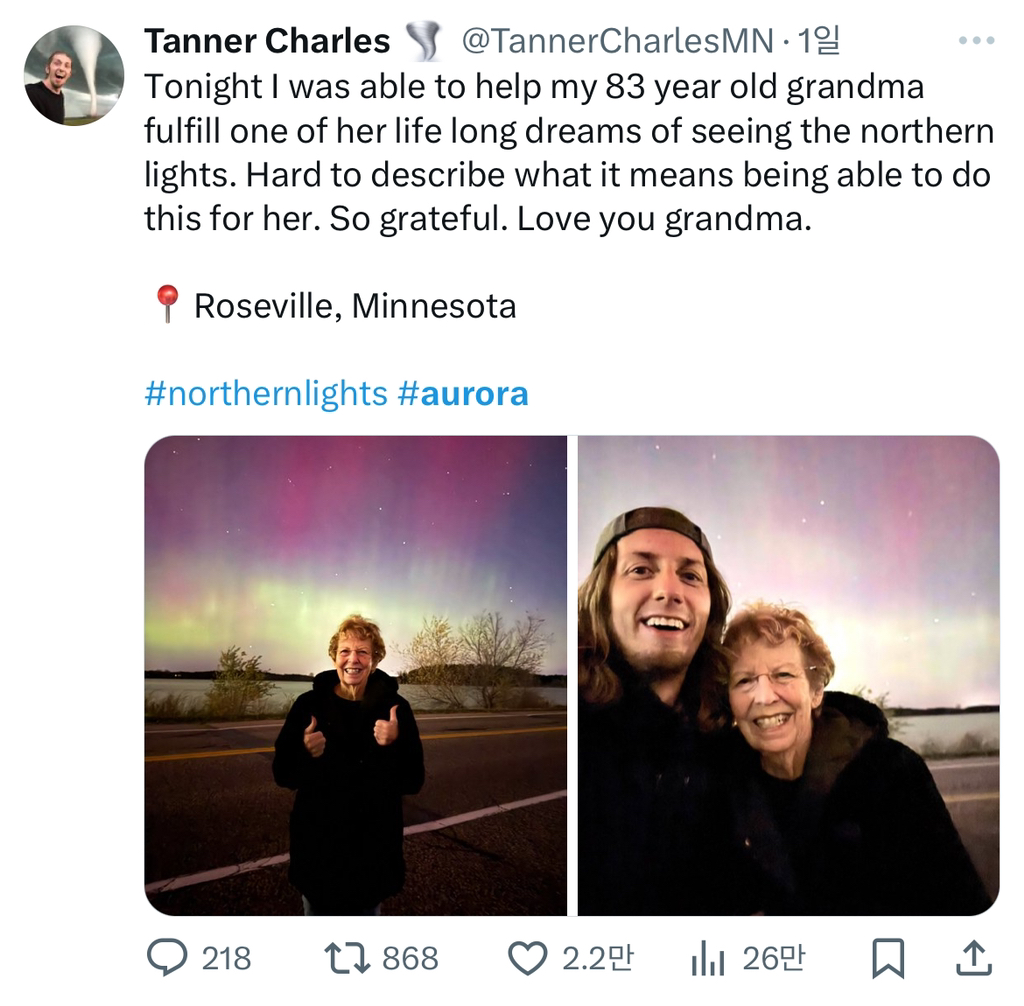
Task: Click the #northernlights hashtag
Action: pyautogui.click(x=265, y=393)
